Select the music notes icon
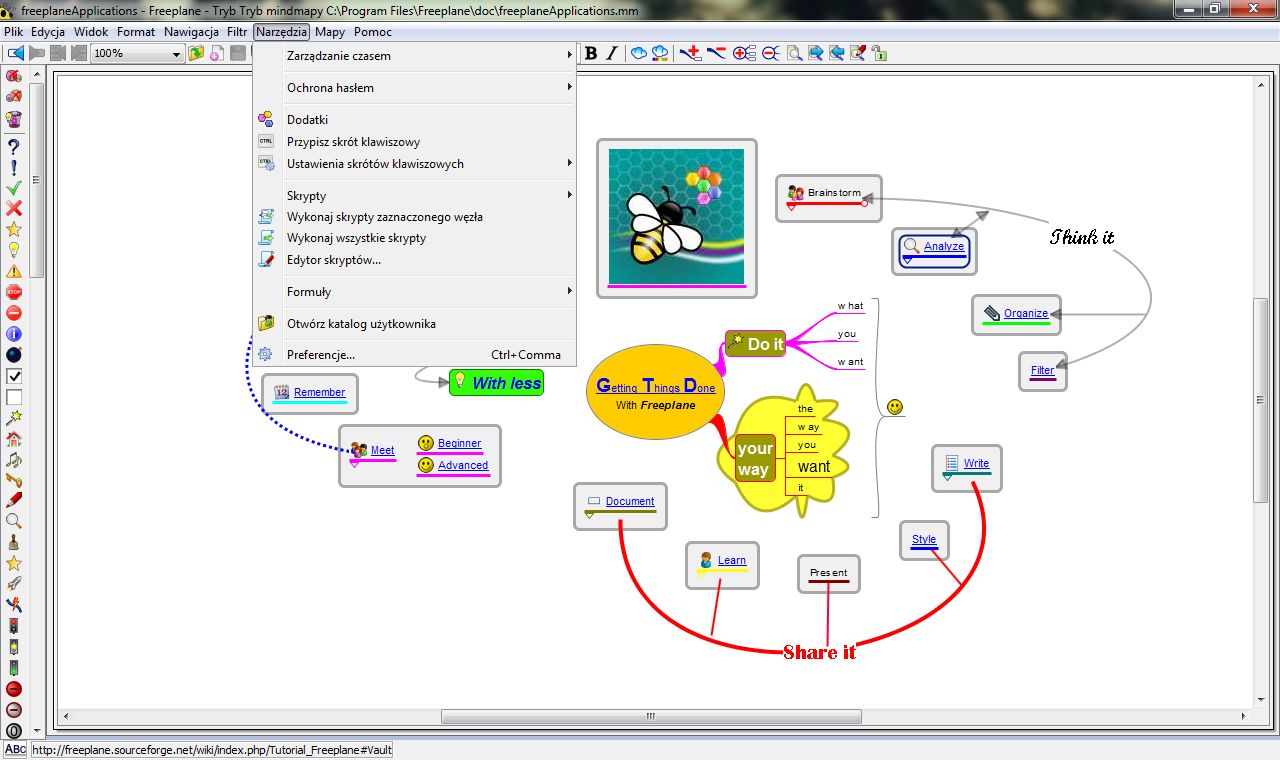Screen dimensions: 1280x760 click(14, 460)
